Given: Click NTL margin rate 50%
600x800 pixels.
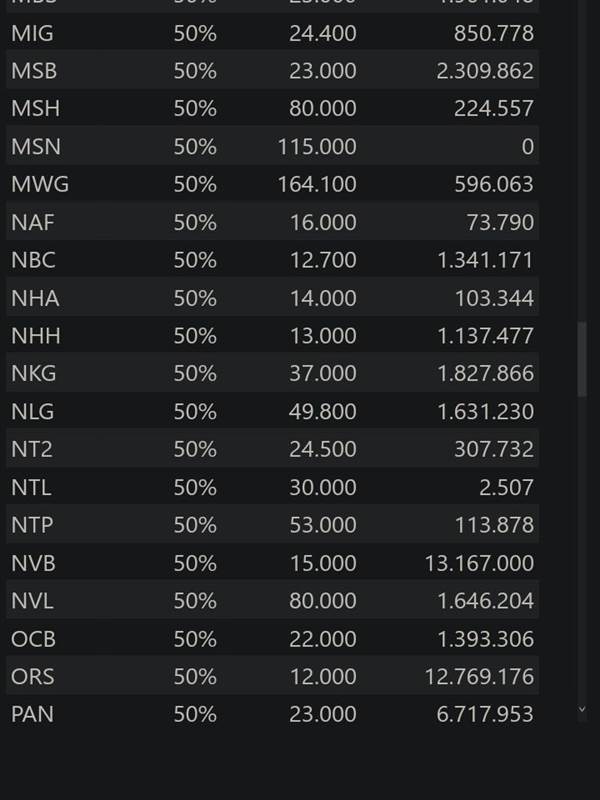Looking at the screenshot, I should [195, 487].
